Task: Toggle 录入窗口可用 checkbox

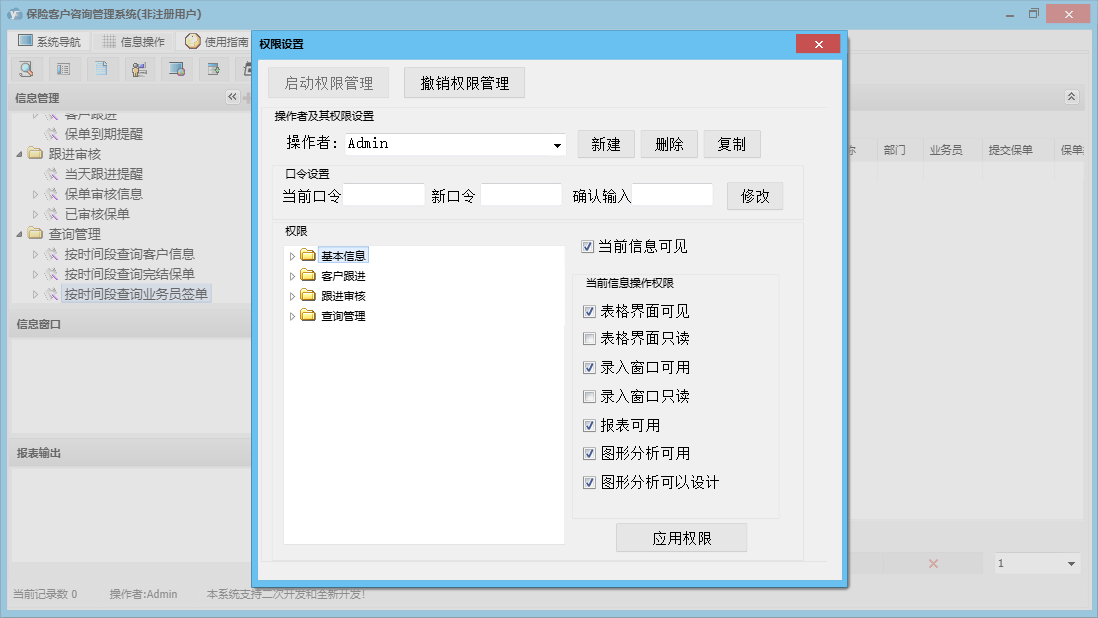Action: [x=589, y=367]
